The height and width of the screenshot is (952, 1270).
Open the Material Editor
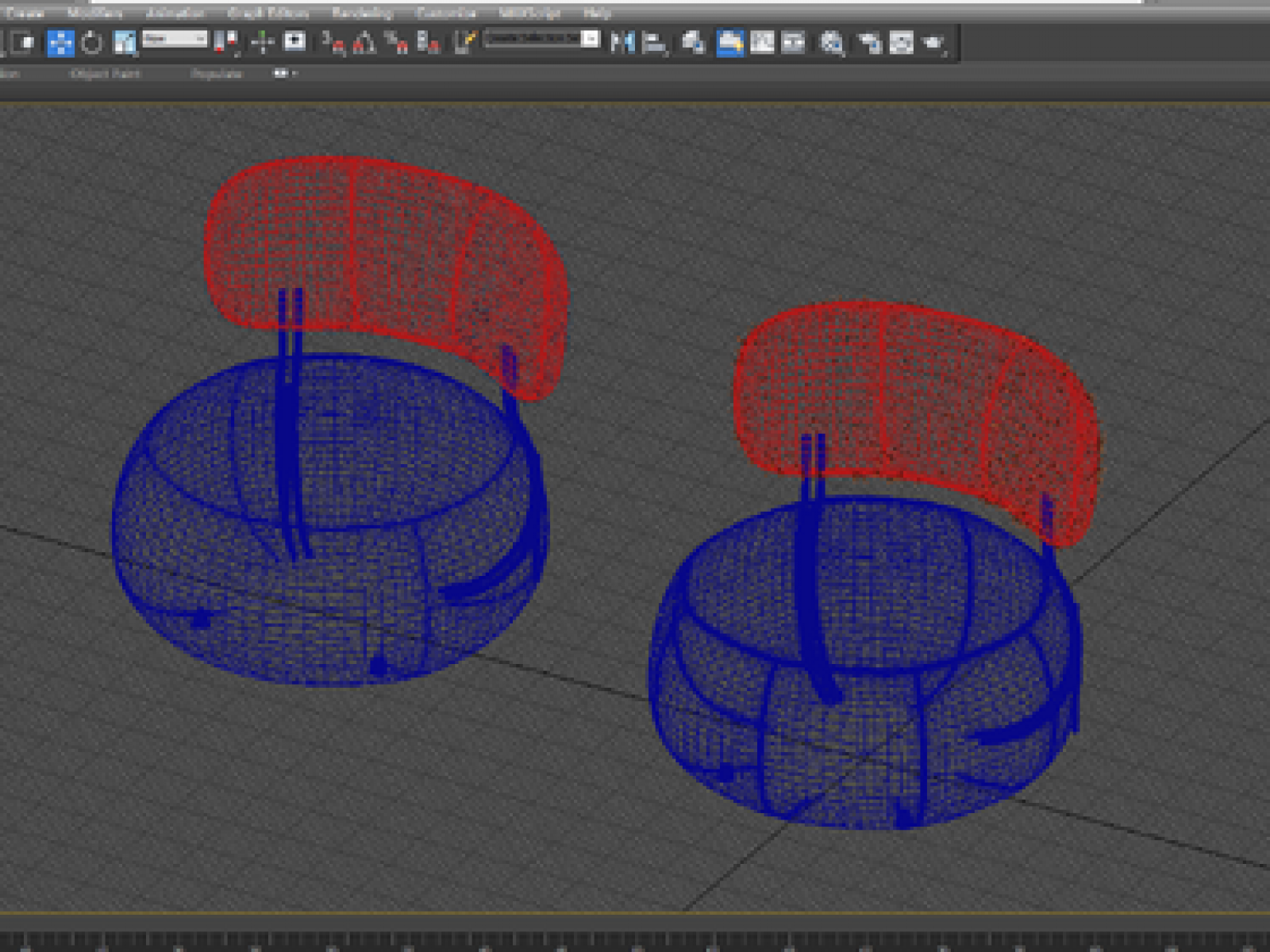[x=832, y=43]
